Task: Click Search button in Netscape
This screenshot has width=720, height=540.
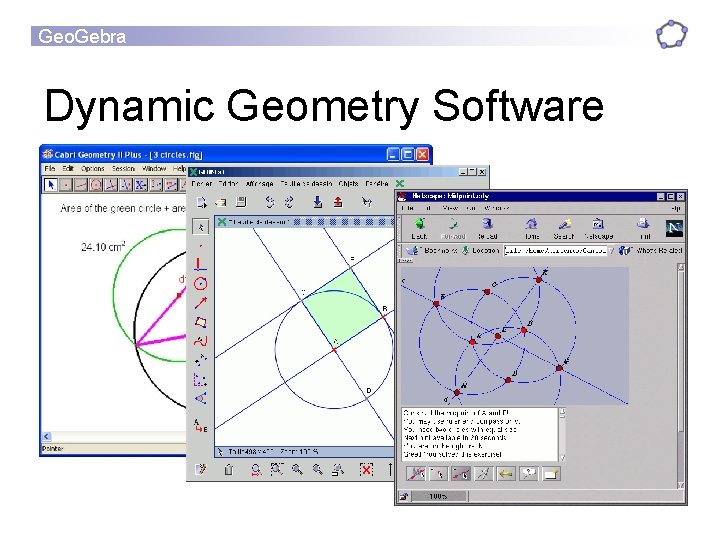Action: pos(564,228)
